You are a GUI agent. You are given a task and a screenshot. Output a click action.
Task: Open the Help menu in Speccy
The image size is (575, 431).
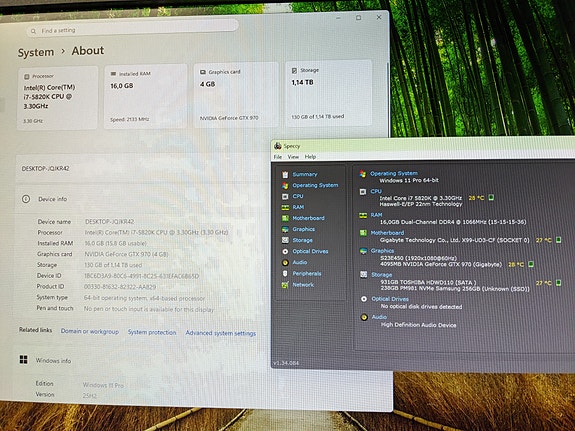(310, 157)
